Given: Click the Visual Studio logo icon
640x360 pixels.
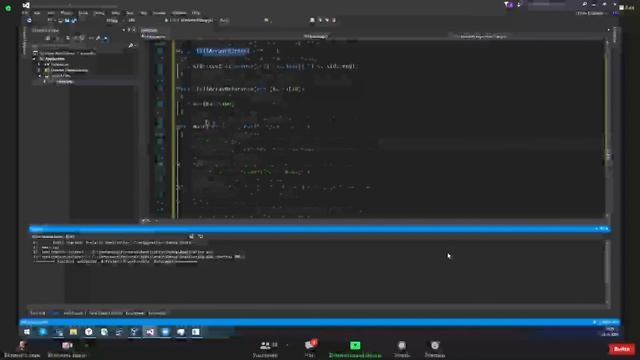Looking at the screenshot, I should pyautogui.click(x=26, y=5).
